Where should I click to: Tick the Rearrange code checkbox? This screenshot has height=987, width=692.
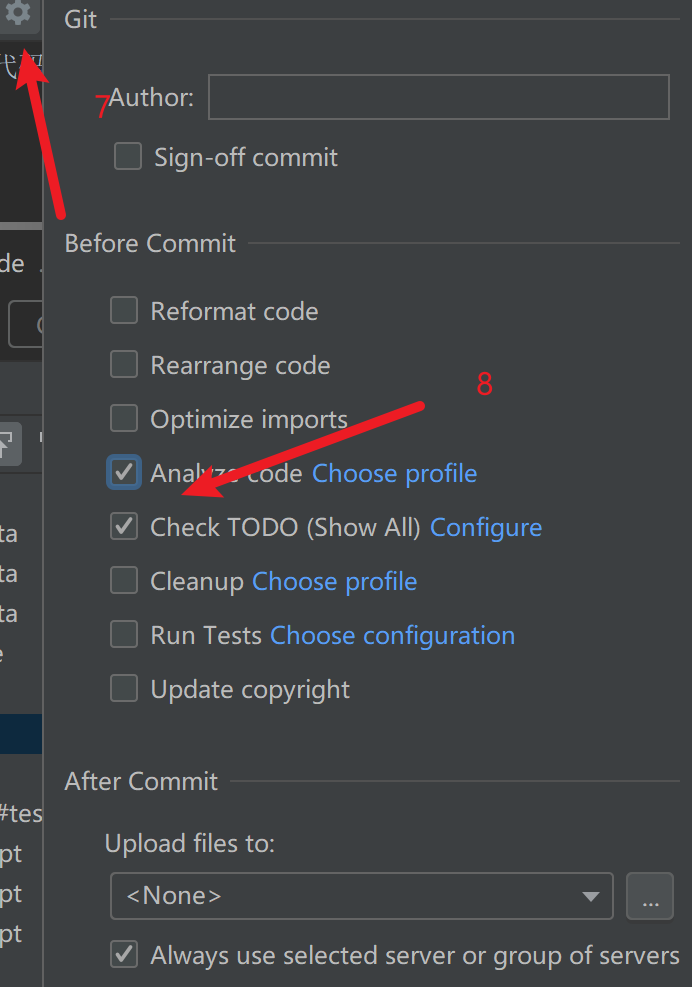coord(124,365)
